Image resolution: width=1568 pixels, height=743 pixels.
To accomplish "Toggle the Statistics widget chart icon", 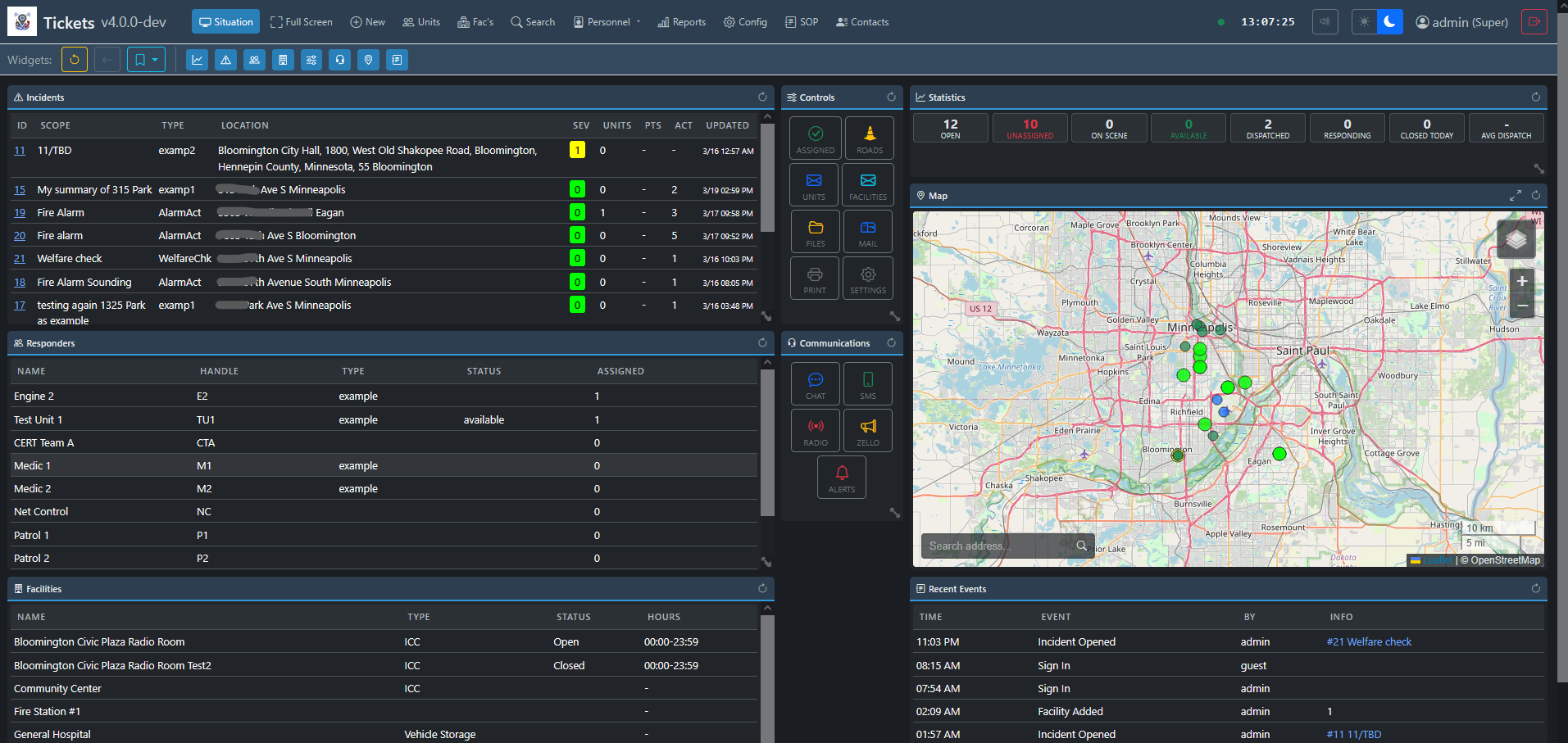I will [x=197, y=60].
